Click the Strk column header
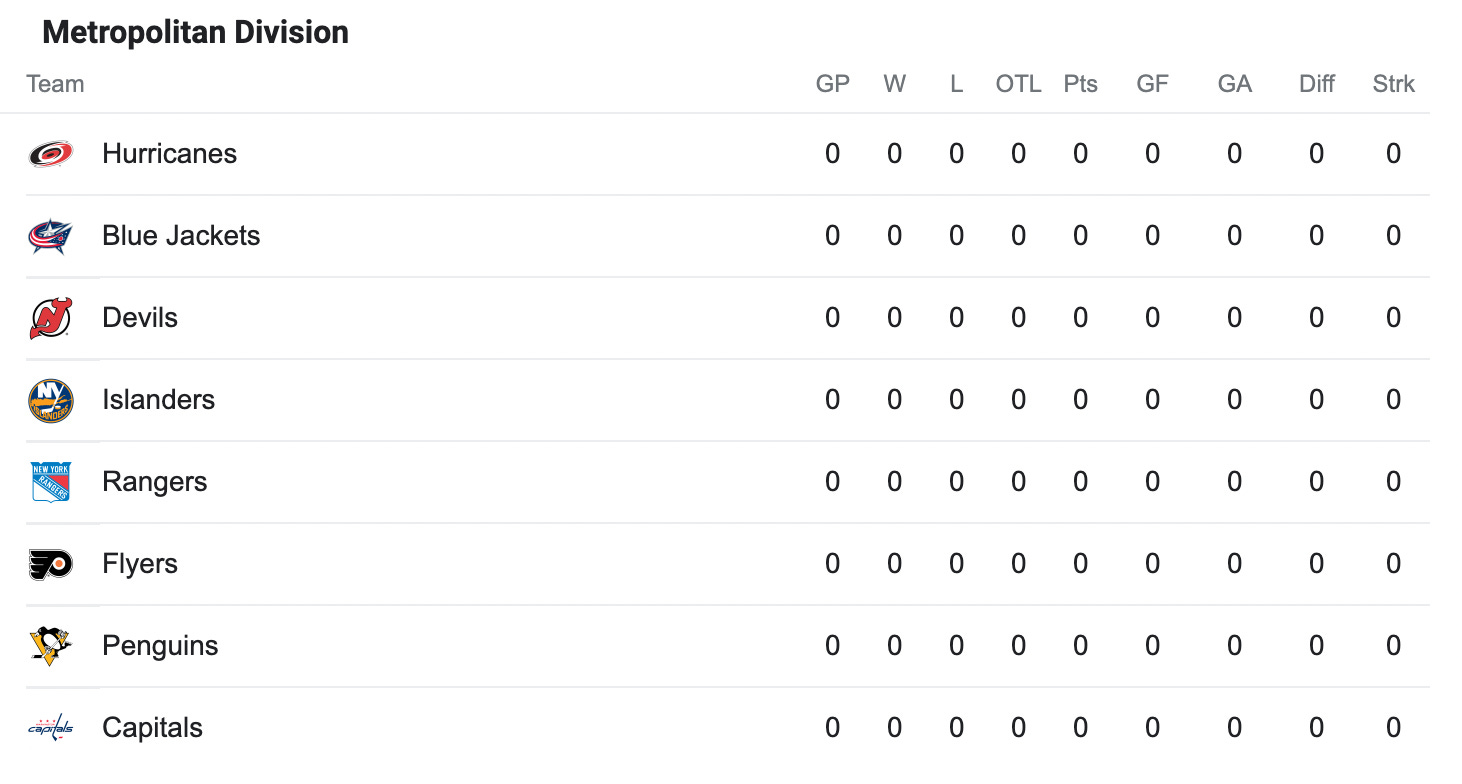This screenshot has width=1462, height=784. (1393, 84)
